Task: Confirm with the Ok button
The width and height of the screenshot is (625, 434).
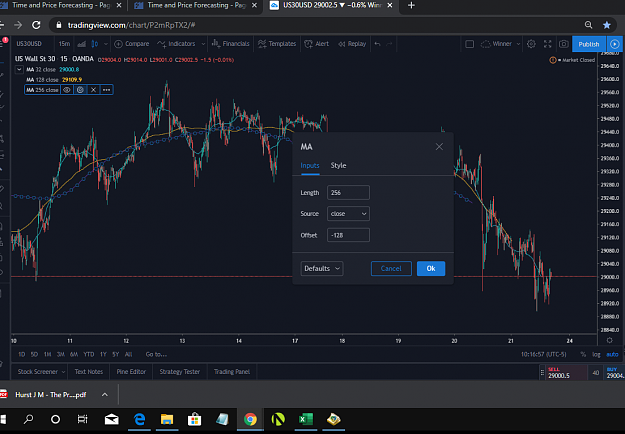Action: pyautogui.click(x=431, y=268)
